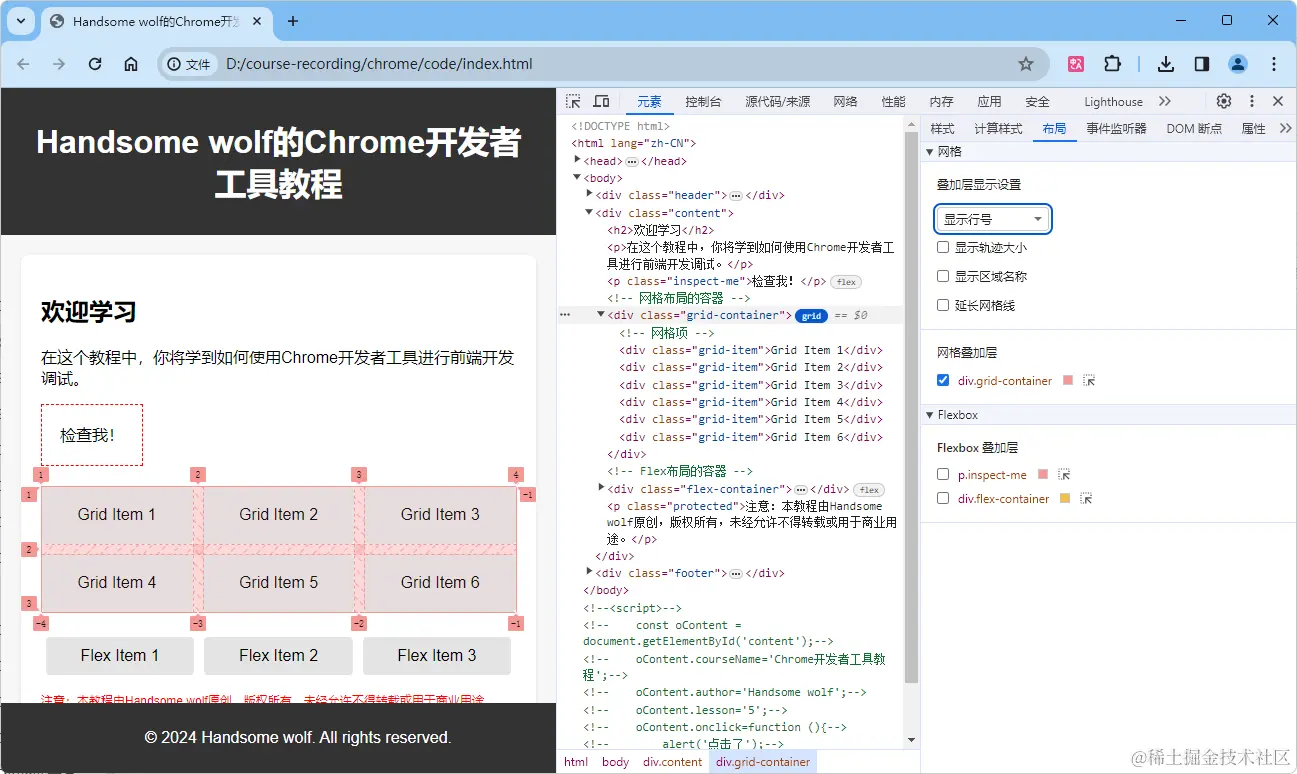Click the 检查我! dashed box on page
Screen dimensions: 1297x774
(x=92, y=435)
